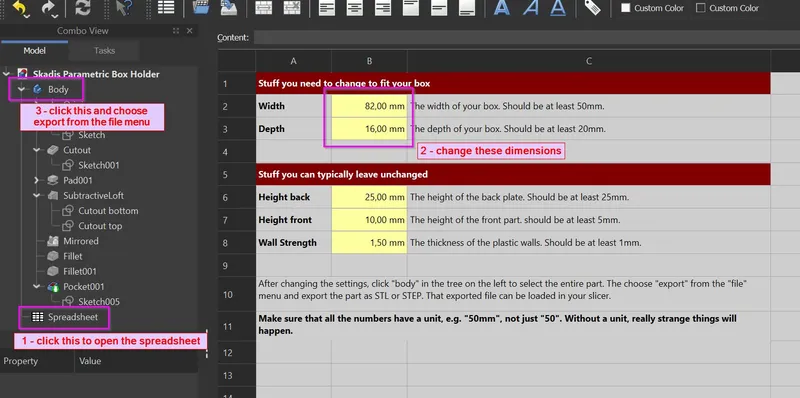800x398 pixels.
Task: Click the merge cells icon
Action: [263, 7]
